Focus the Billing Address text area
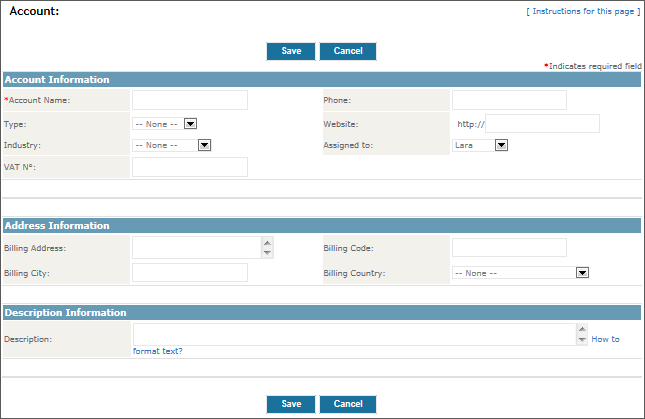 coord(196,247)
